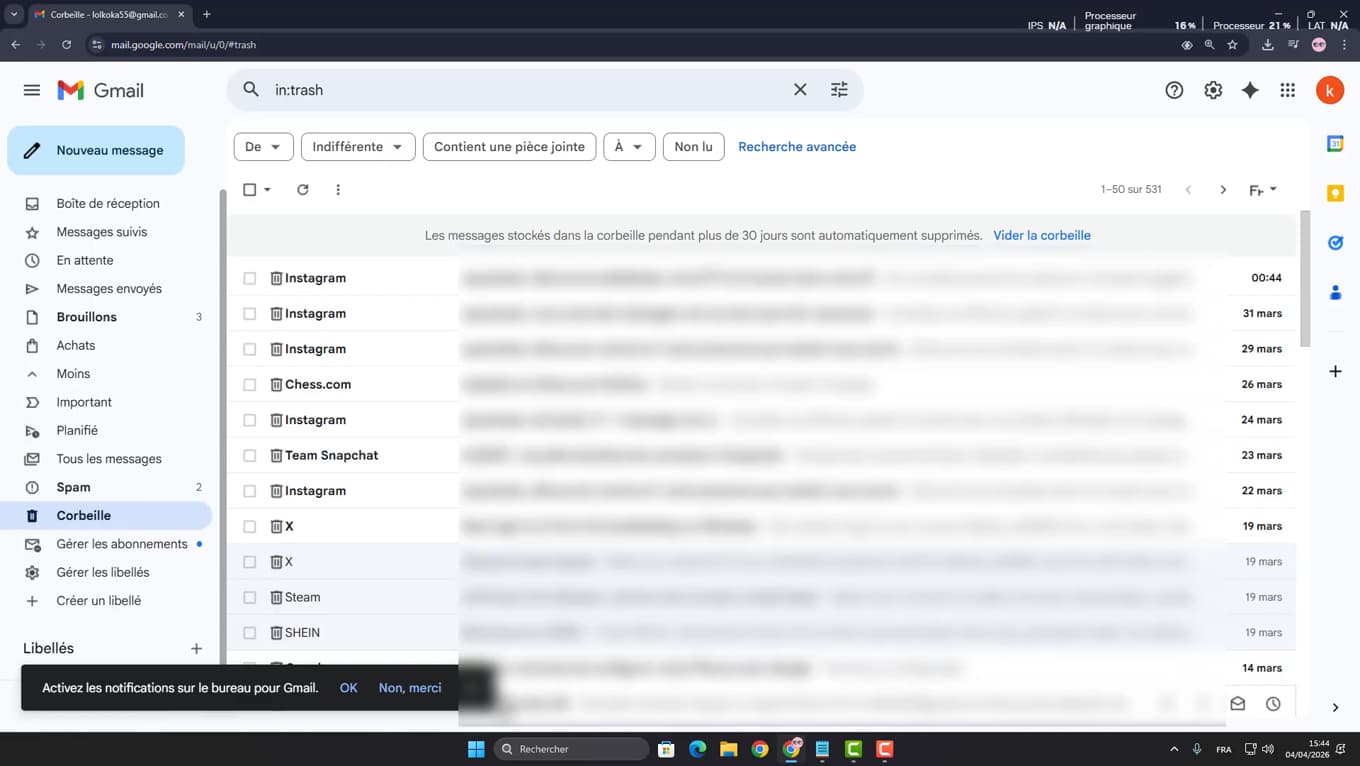
Task: Clear the search with the X icon
Action: pyautogui.click(x=800, y=90)
